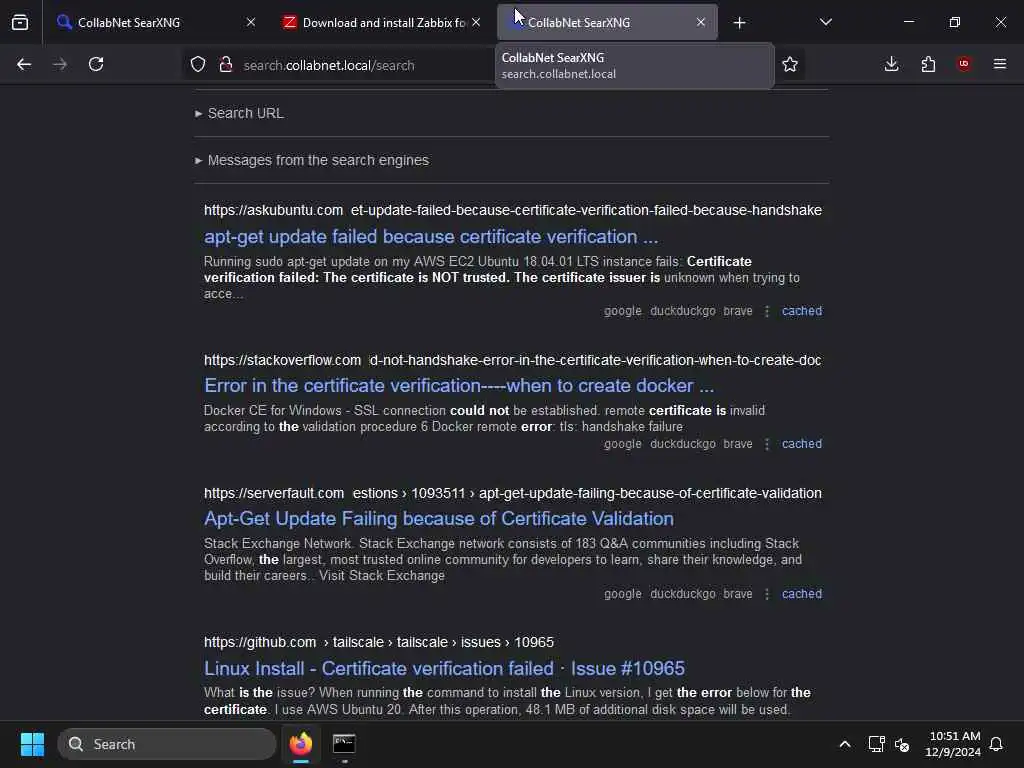
Task: Open uBlock Origin extension icon
Action: coord(964,64)
